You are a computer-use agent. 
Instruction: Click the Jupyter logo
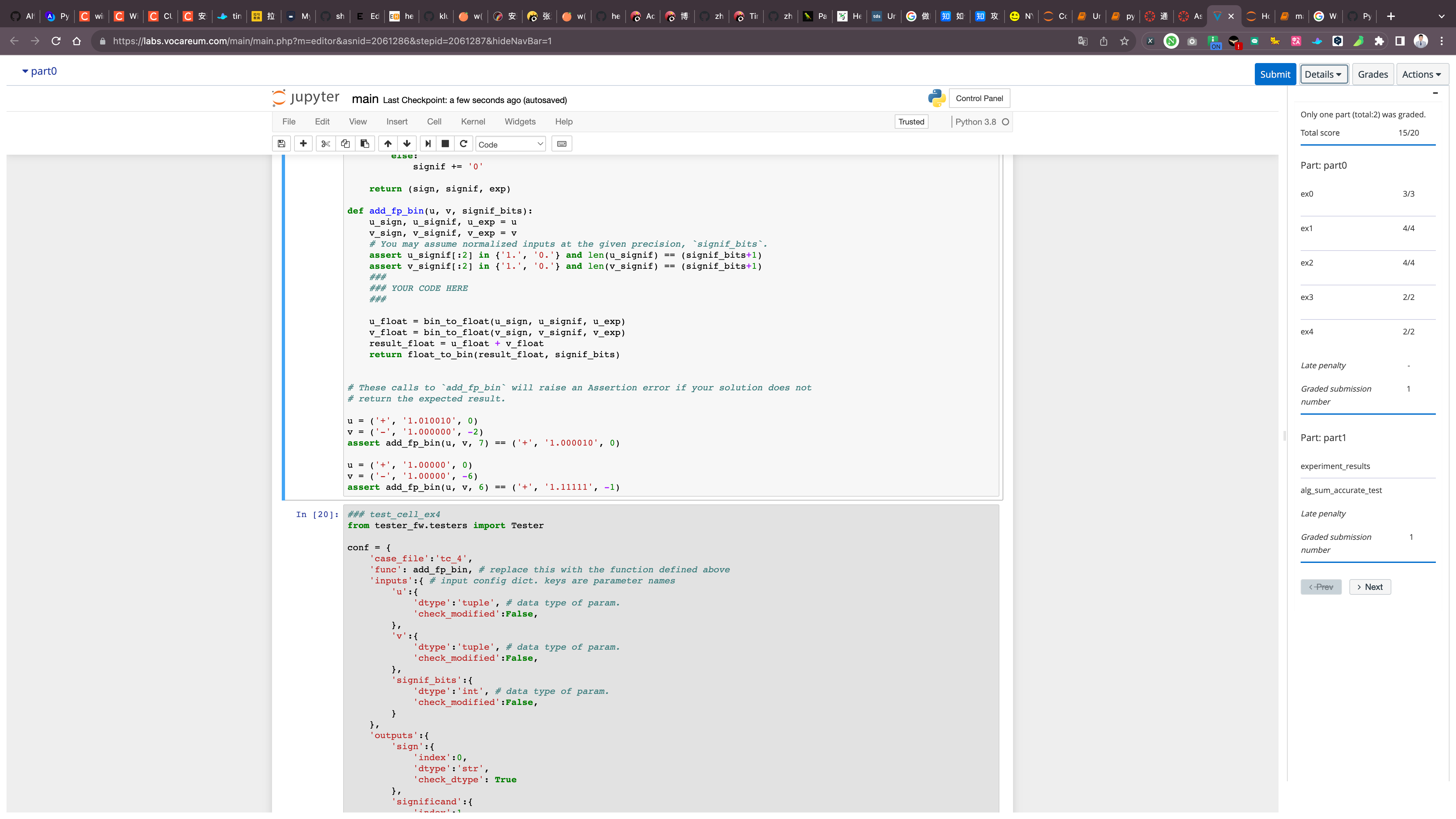(306, 98)
